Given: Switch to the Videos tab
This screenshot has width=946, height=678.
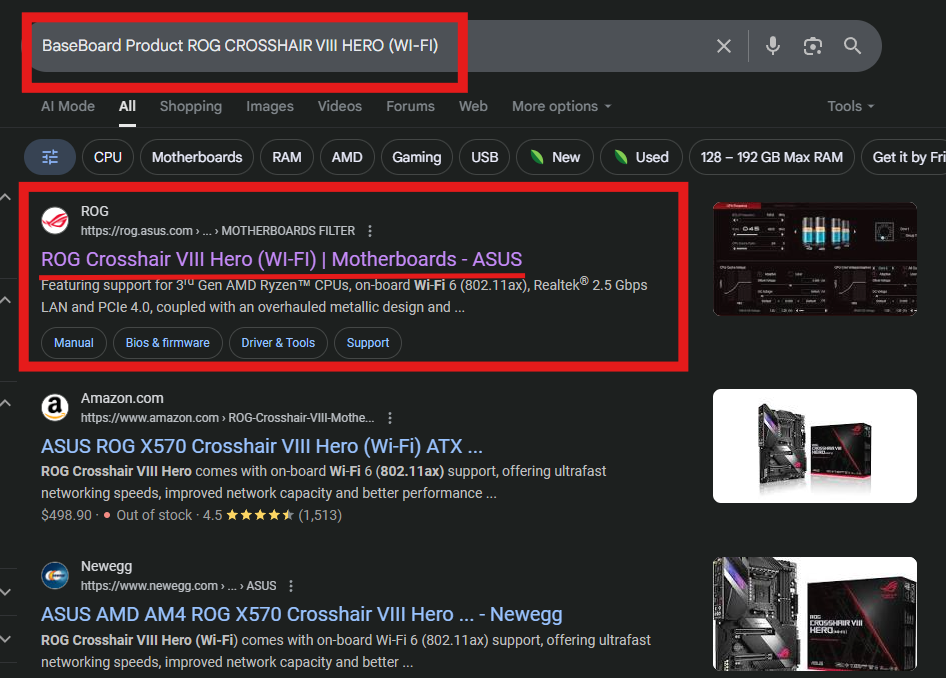Looking at the screenshot, I should tap(340, 106).
